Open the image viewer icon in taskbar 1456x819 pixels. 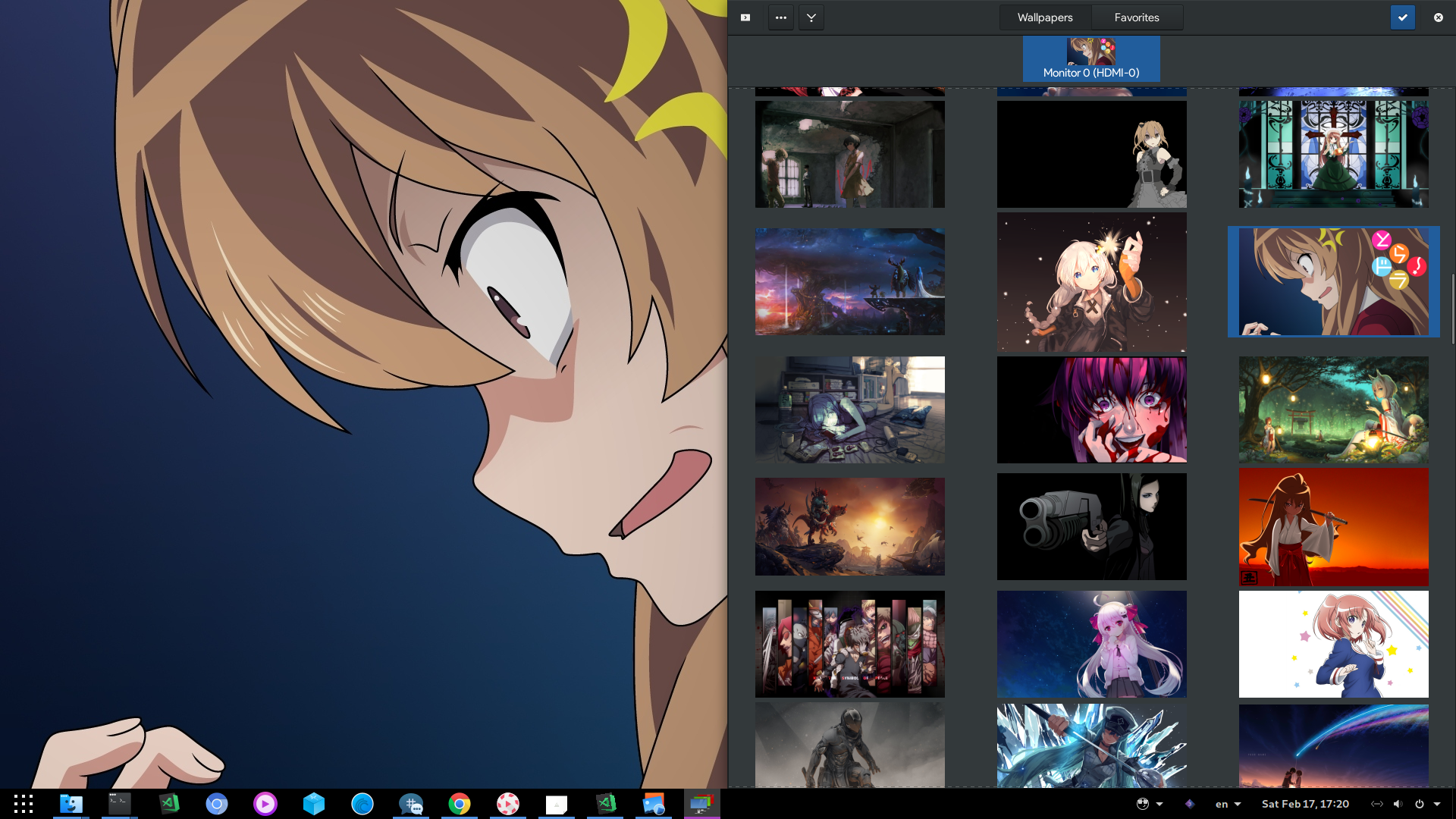click(x=654, y=804)
